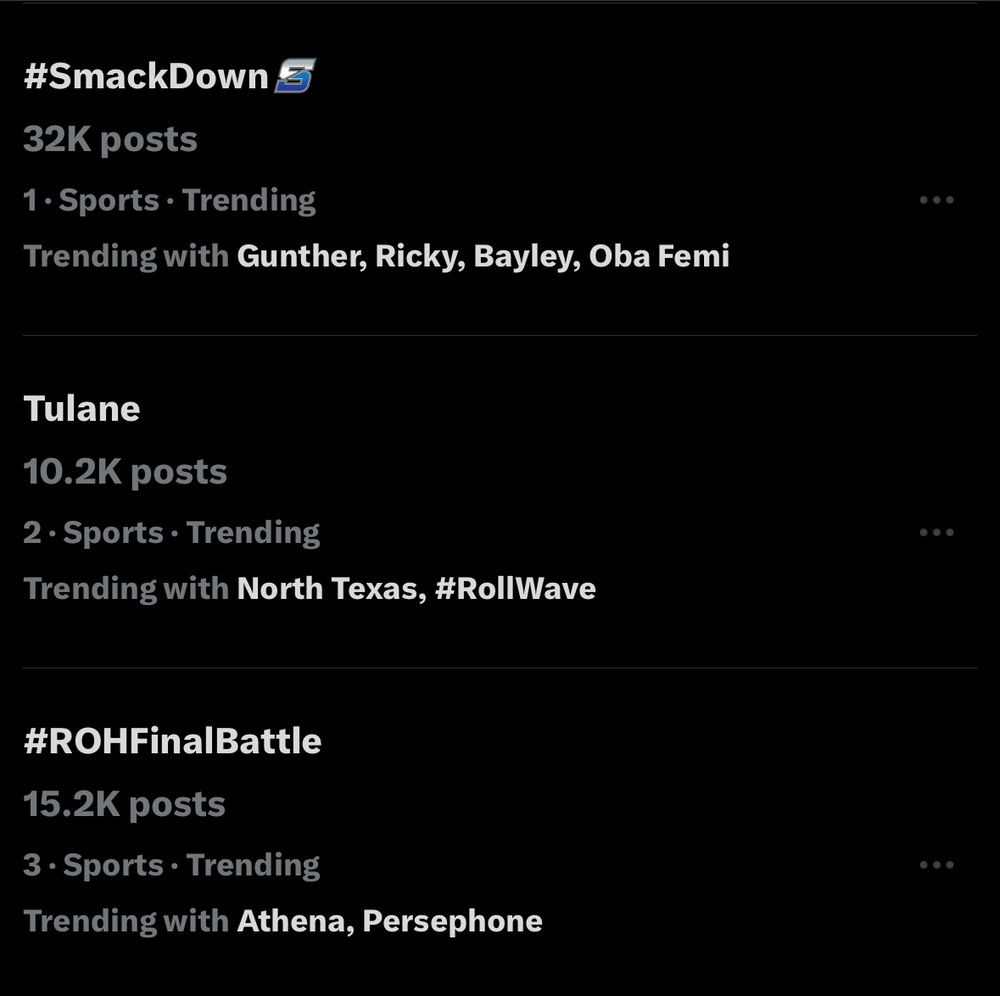Open more options for #SmackDown trend

(x=936, y=200)
